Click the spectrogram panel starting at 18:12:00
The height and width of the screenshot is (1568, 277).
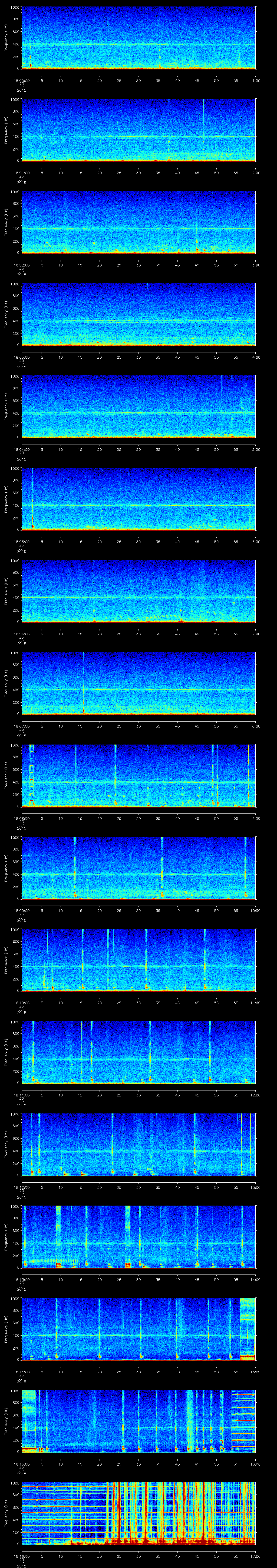point(139,1144)
